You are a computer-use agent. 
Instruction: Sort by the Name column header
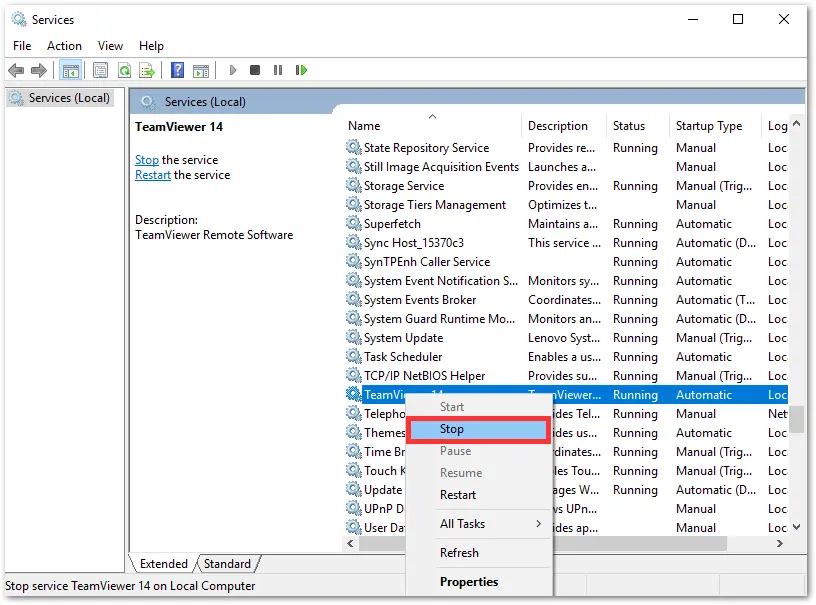tap(432, 126)
